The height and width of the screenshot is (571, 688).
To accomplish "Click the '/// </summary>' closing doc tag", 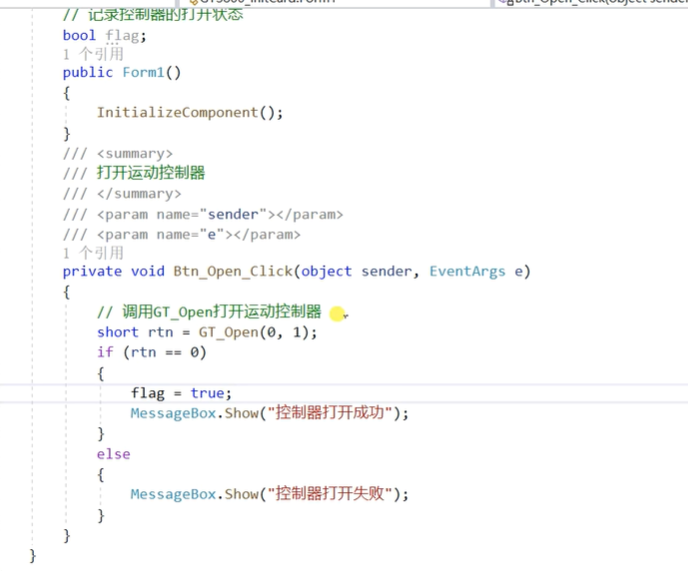I will point(122,194).
